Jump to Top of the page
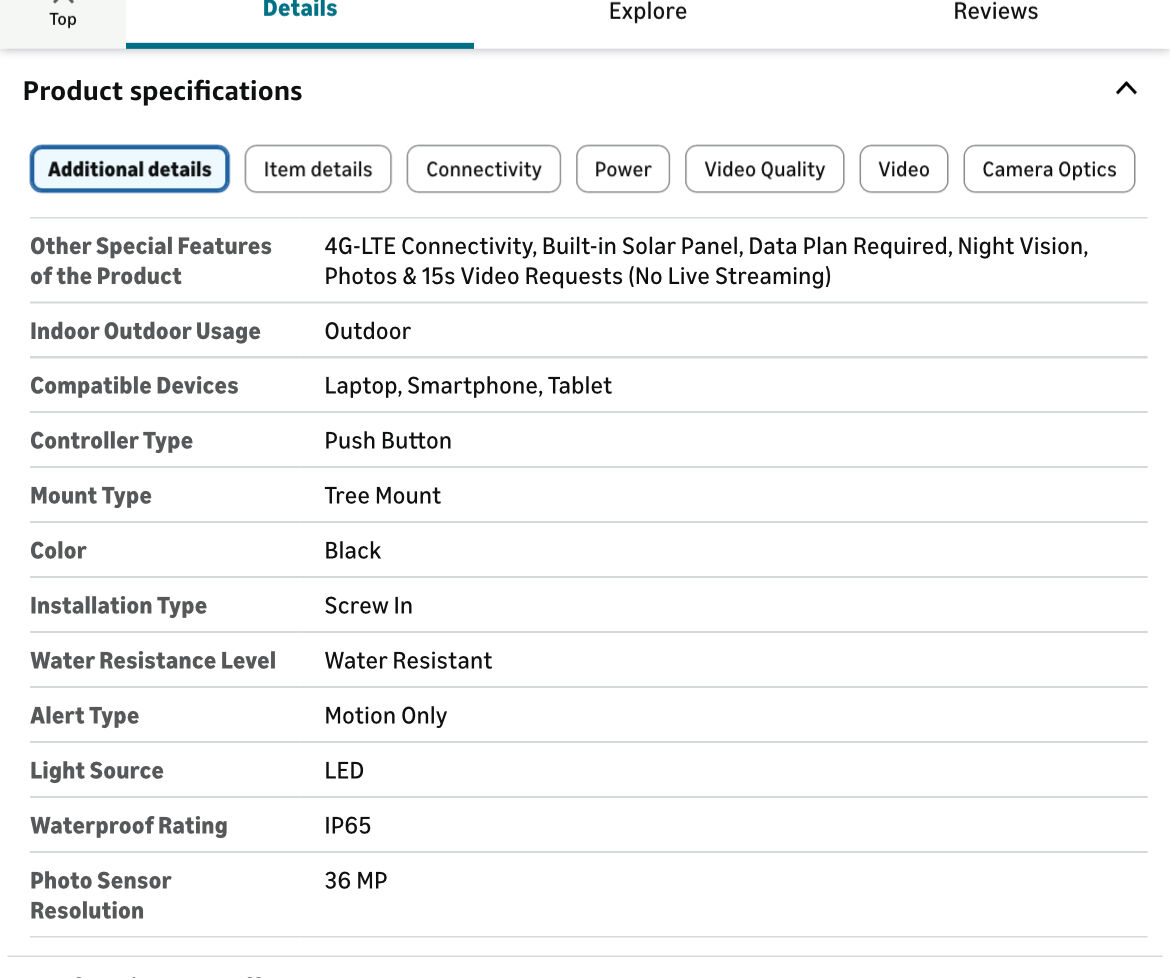 point(62,16)
